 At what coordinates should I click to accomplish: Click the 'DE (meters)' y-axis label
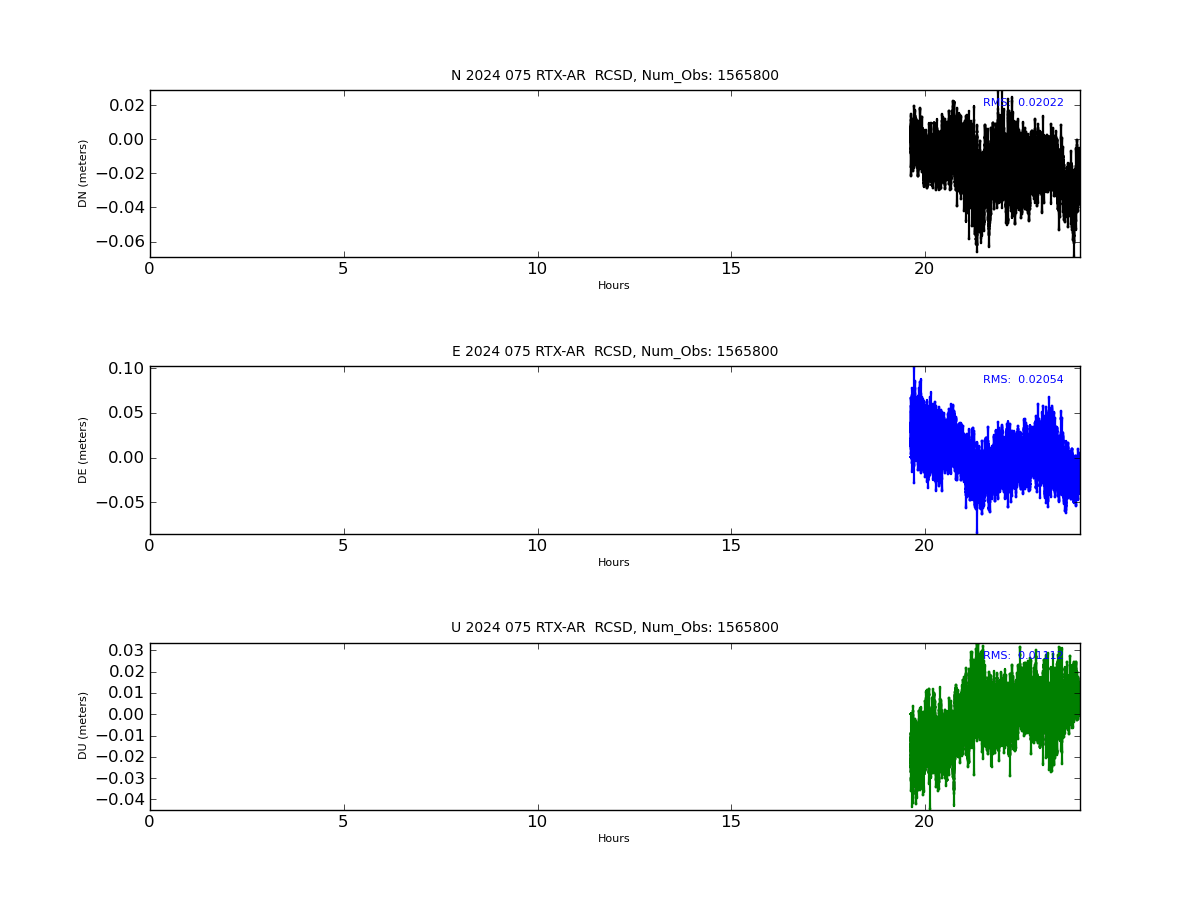pyautogui.click(x=84, y=450)
